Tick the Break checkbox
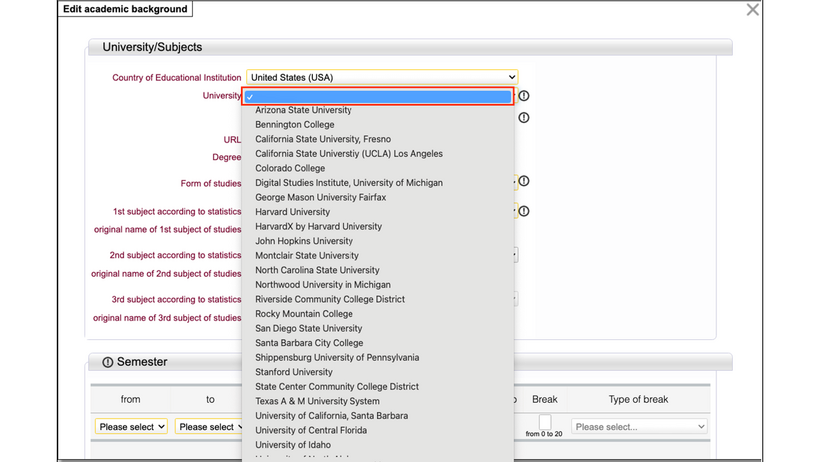The image size is (820, 462). [x=544, y=422]
